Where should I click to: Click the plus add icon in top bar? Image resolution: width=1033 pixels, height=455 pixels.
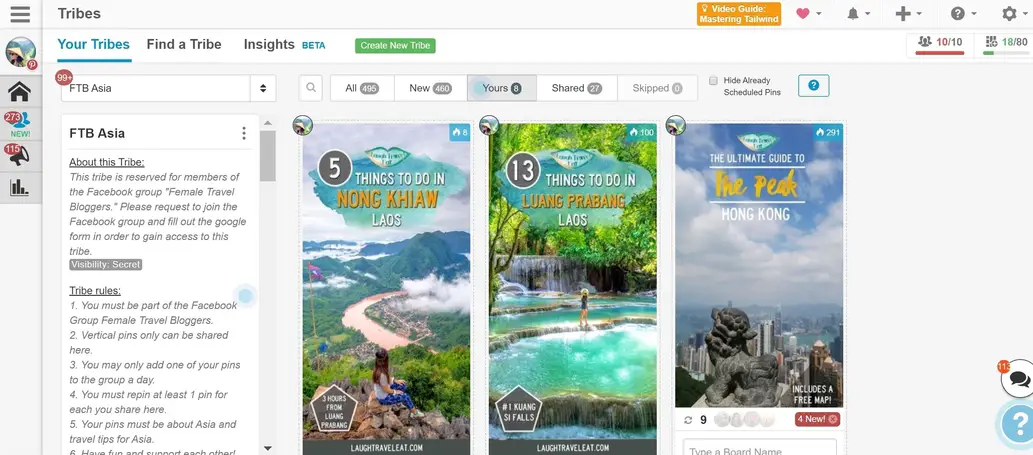point(903,14)
